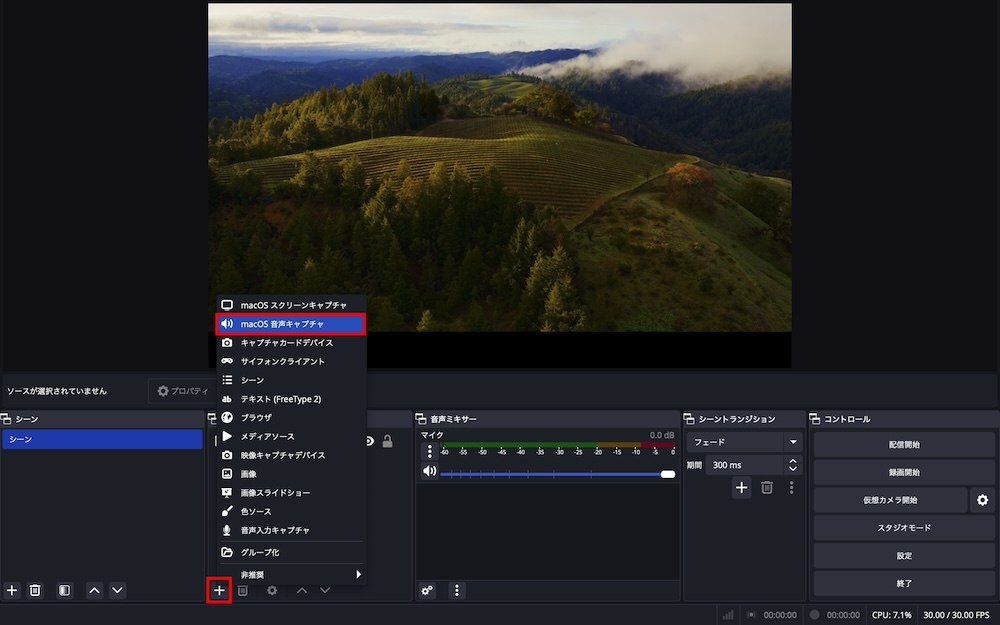
Task: Select キャプチャカードデバイス source option
Action: [x=291, y=342]
